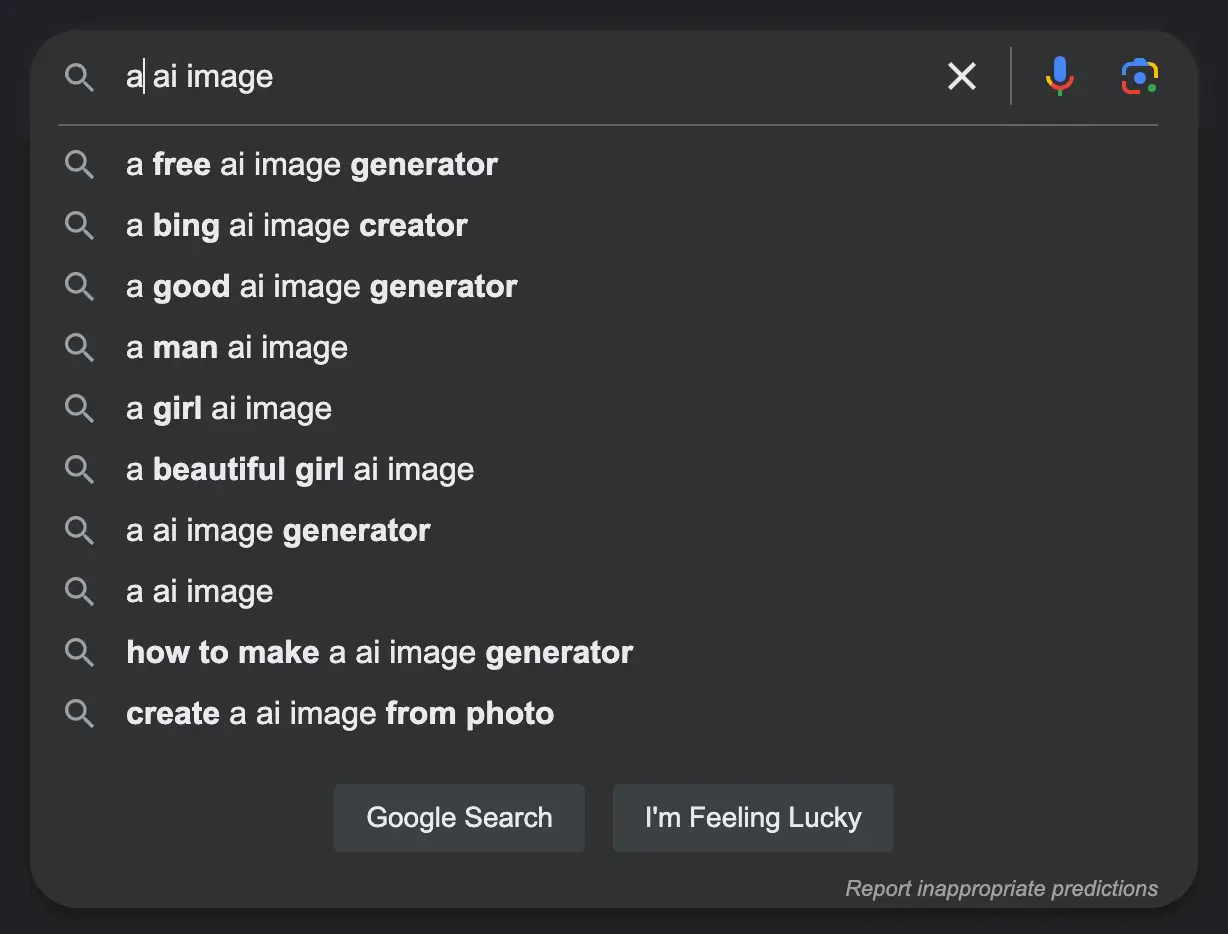
Task: Select 'a man ai image' suggestion
Action: [x=237, y=348]
